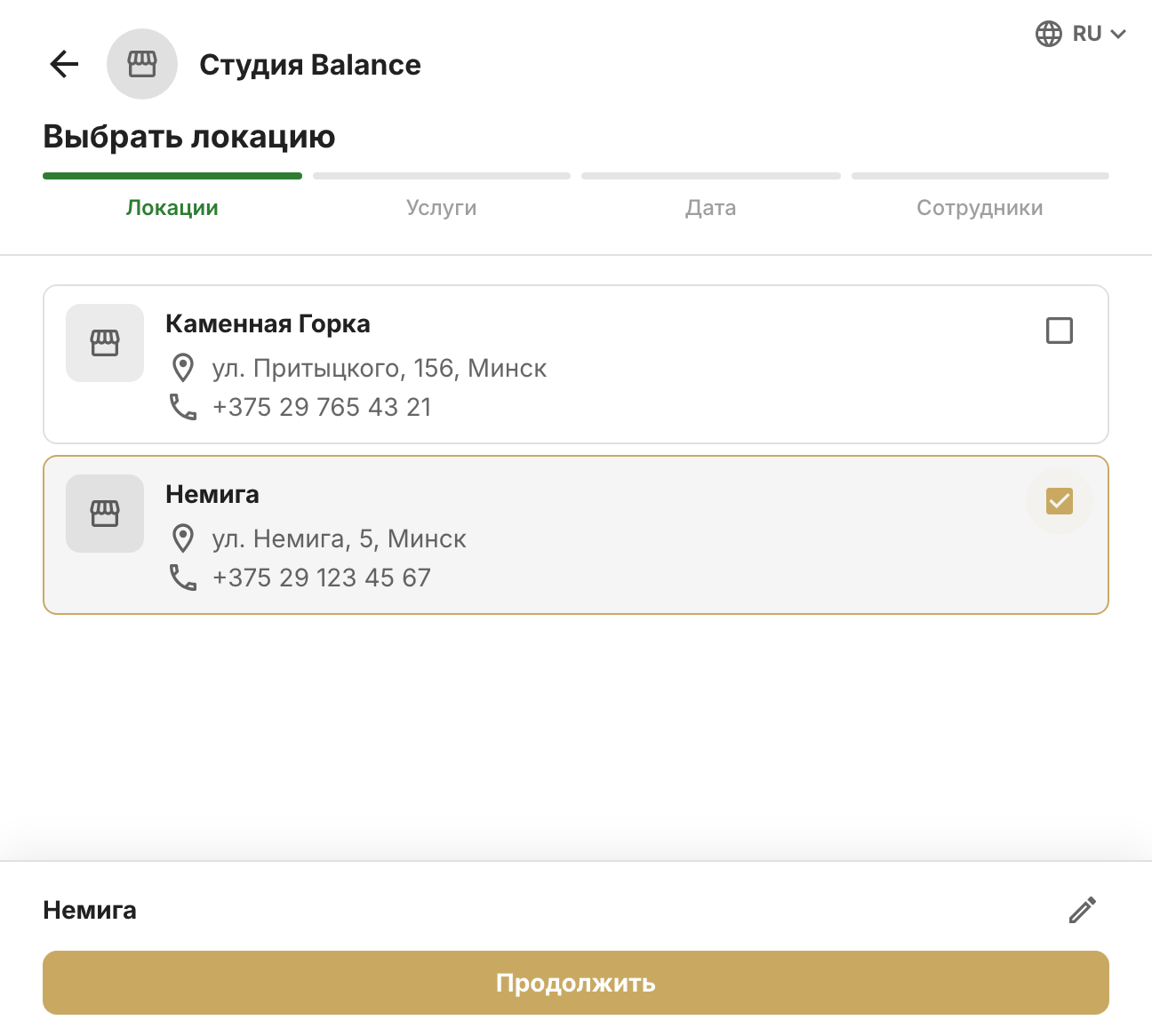Viewport: 1152px width, 1036px height.
Task: Click the map pin beside ул. Притыцкого address
Action: [x=183, y=367]
